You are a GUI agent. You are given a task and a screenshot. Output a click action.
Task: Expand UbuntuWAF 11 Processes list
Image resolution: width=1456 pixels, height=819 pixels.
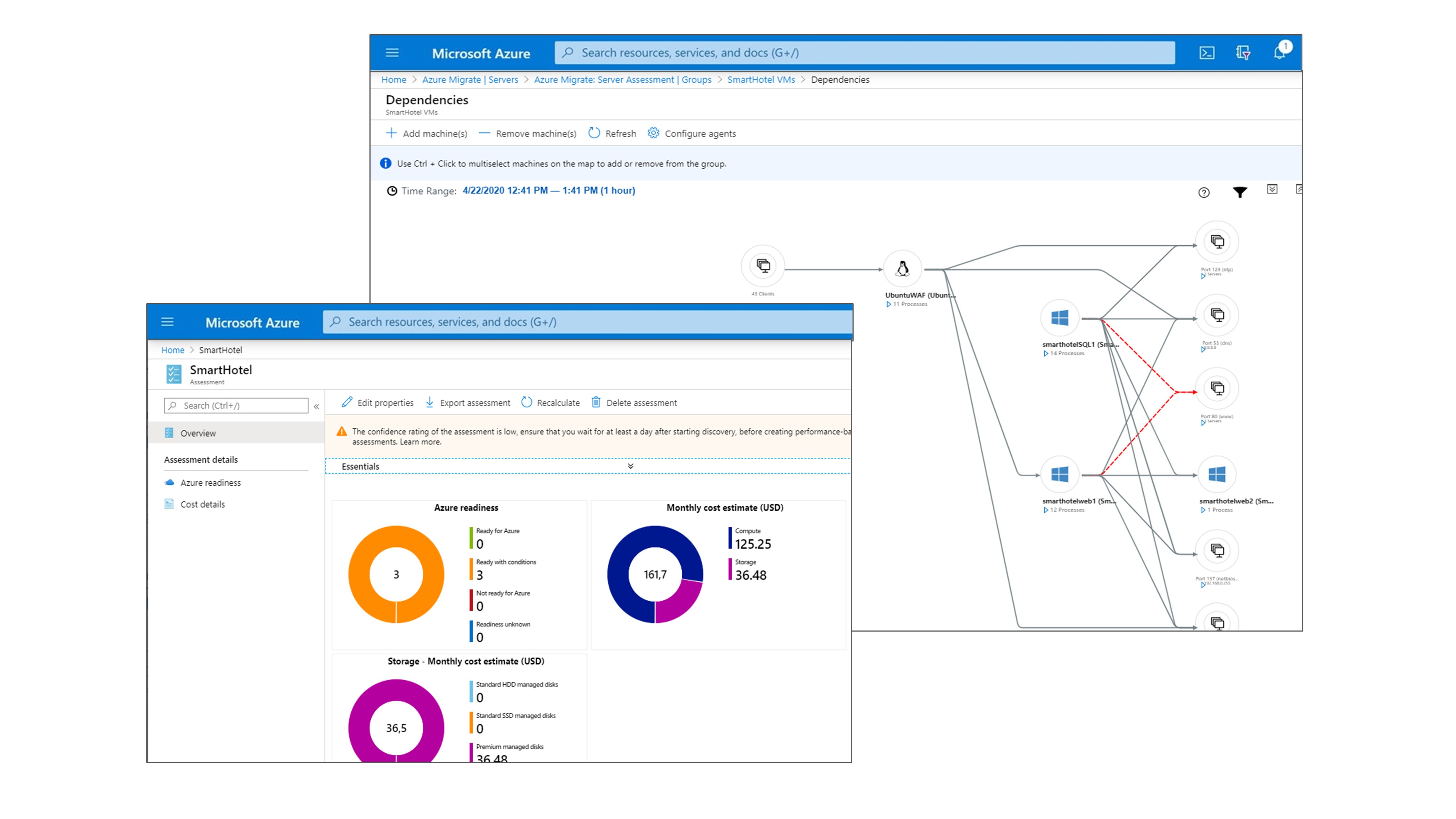click(x=888, y=304)
